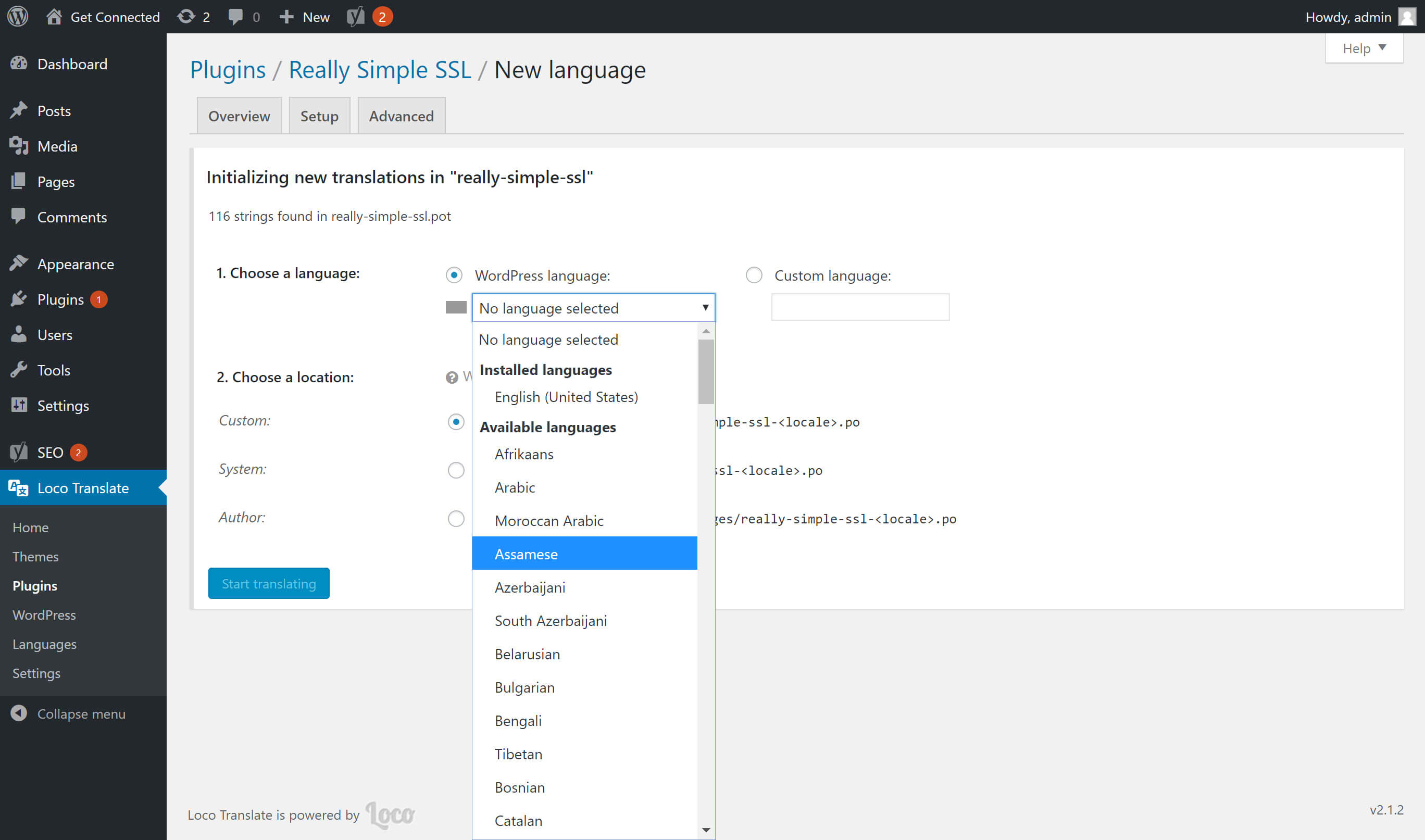This screenshot has height=840, width=1425.
Task: Click the Comments sidebar icon
Action: [x=19, y=216]
